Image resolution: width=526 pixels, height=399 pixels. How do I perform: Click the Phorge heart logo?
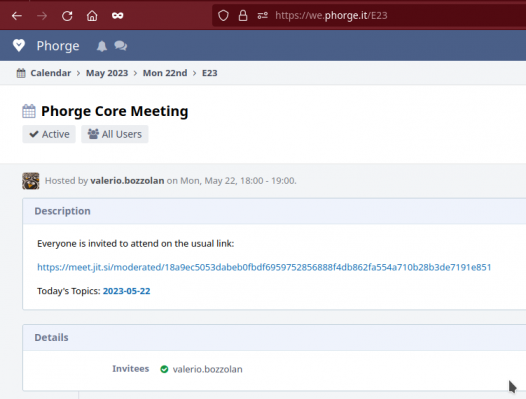[x=19, y=46]
